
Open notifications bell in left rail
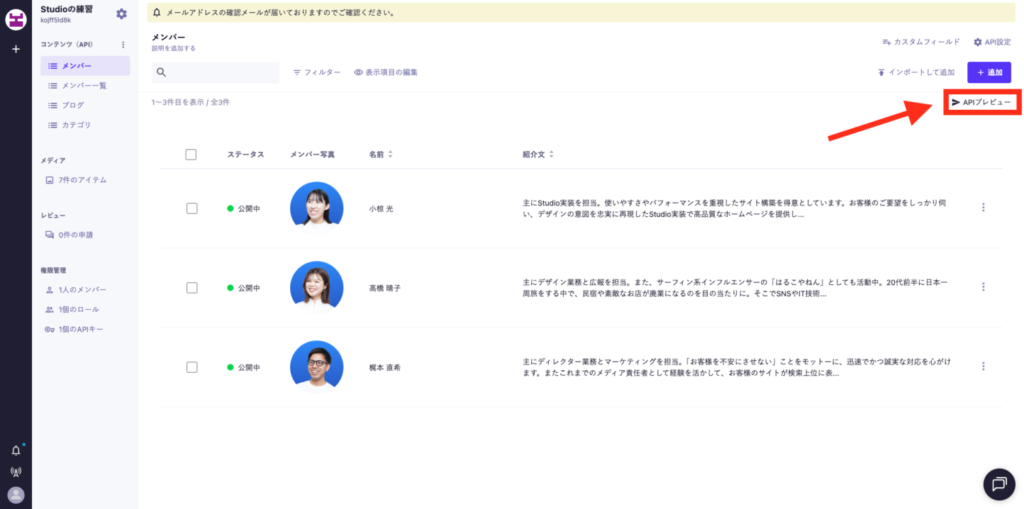(16, 450)
